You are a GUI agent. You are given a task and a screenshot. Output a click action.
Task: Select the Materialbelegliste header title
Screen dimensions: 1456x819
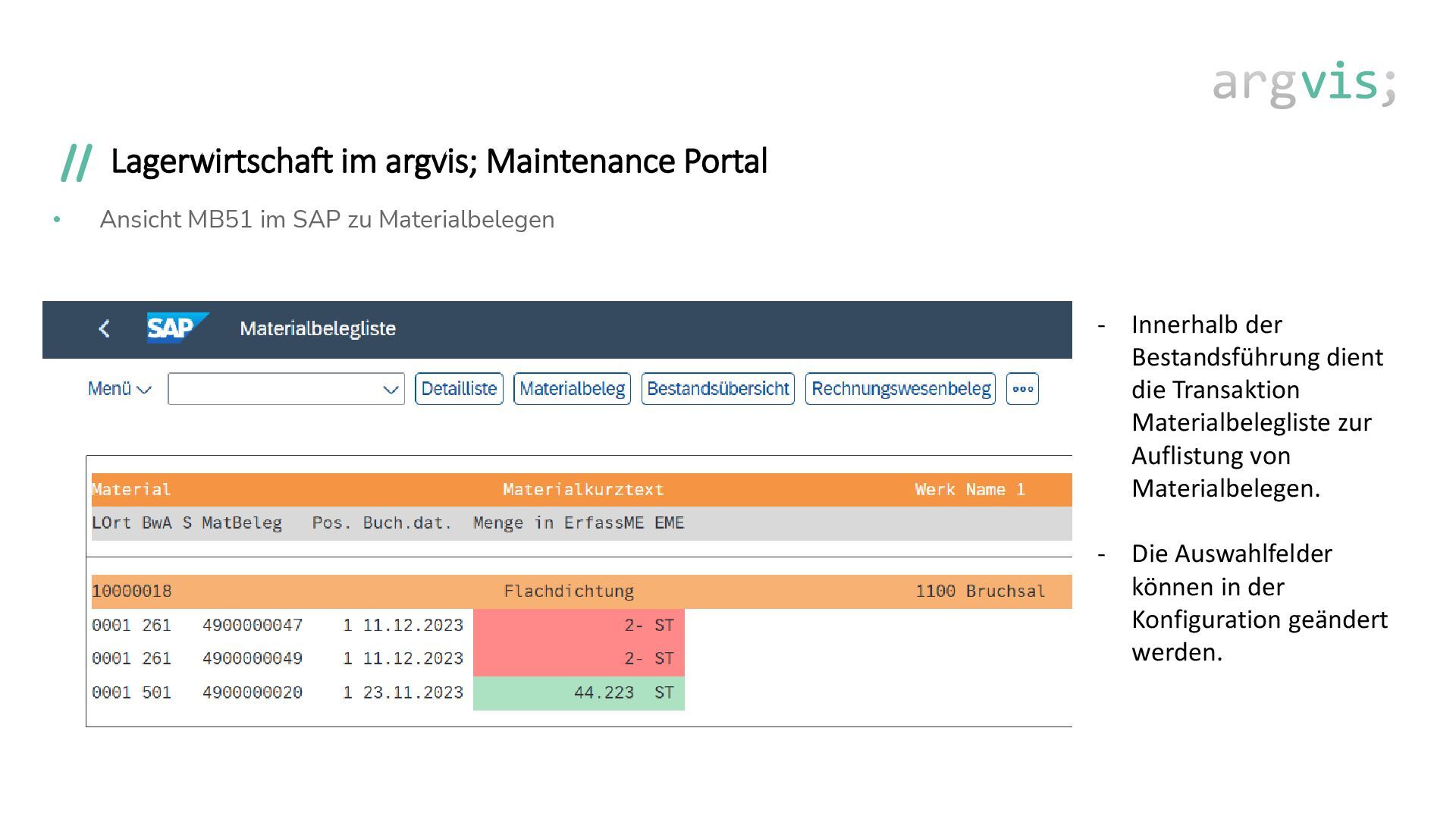point(318,328)
